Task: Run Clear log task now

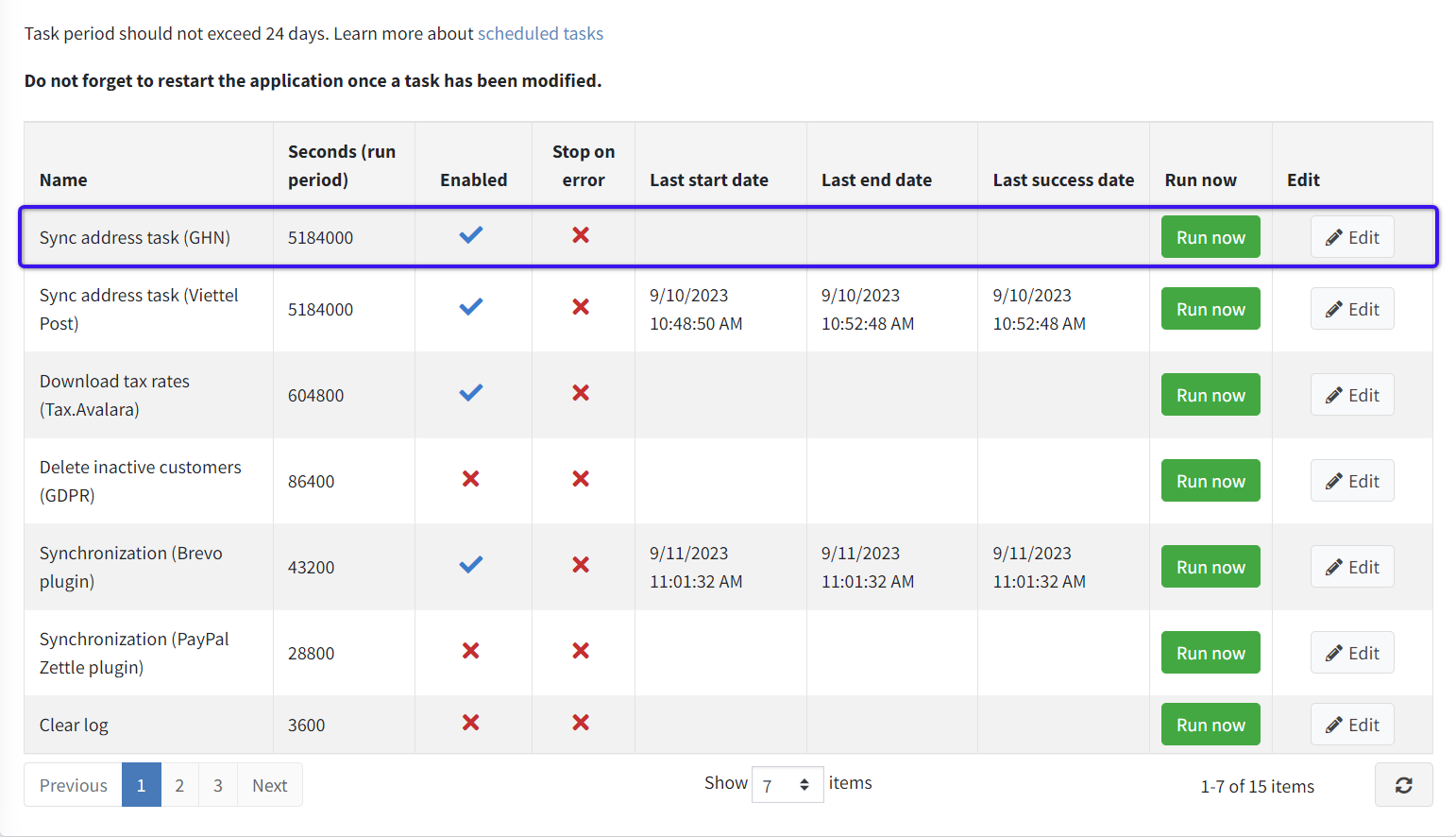Action: coord(1211,725)
